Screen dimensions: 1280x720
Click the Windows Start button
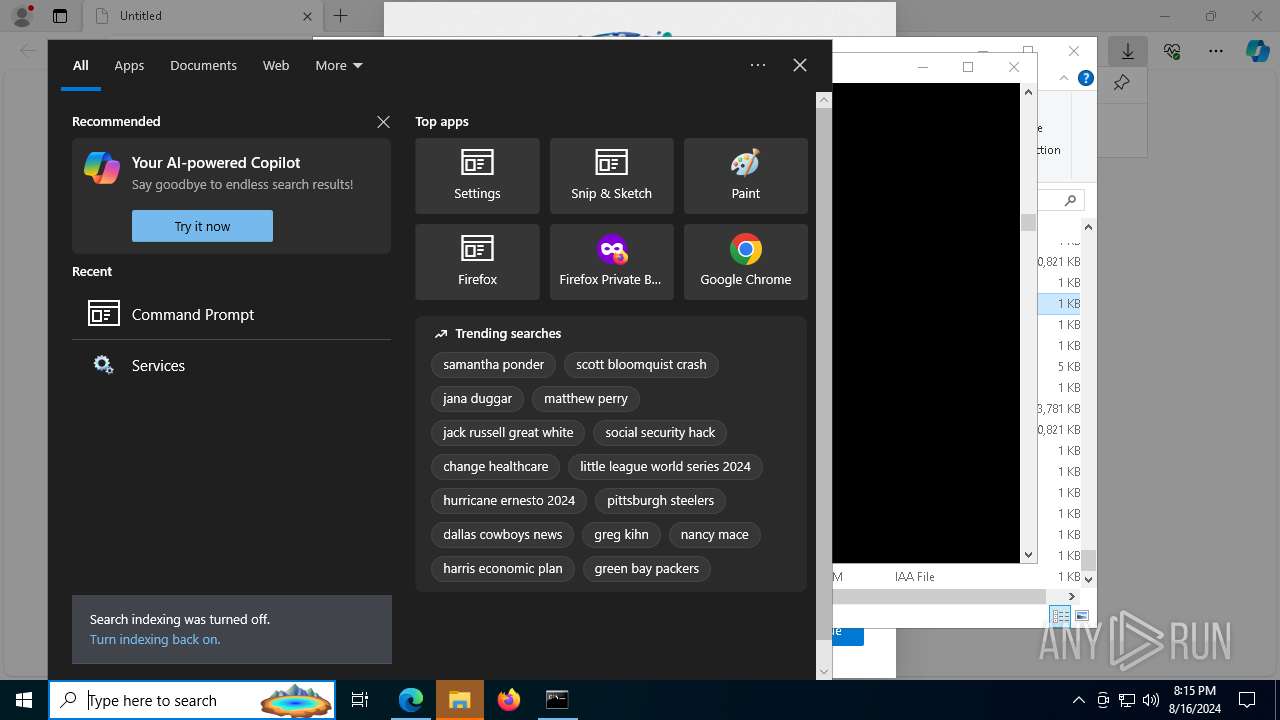tap(24, 700)
